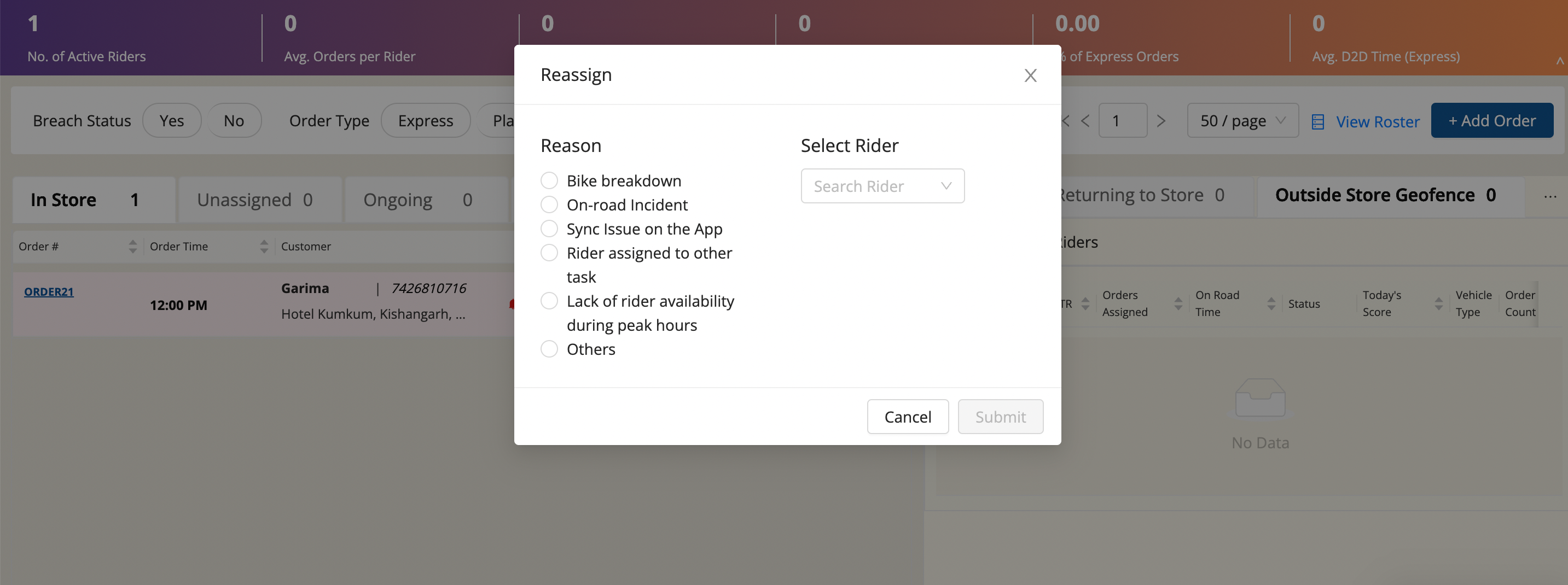
Task: Expand the 50 / page selector
Action: coord(1242,121)
